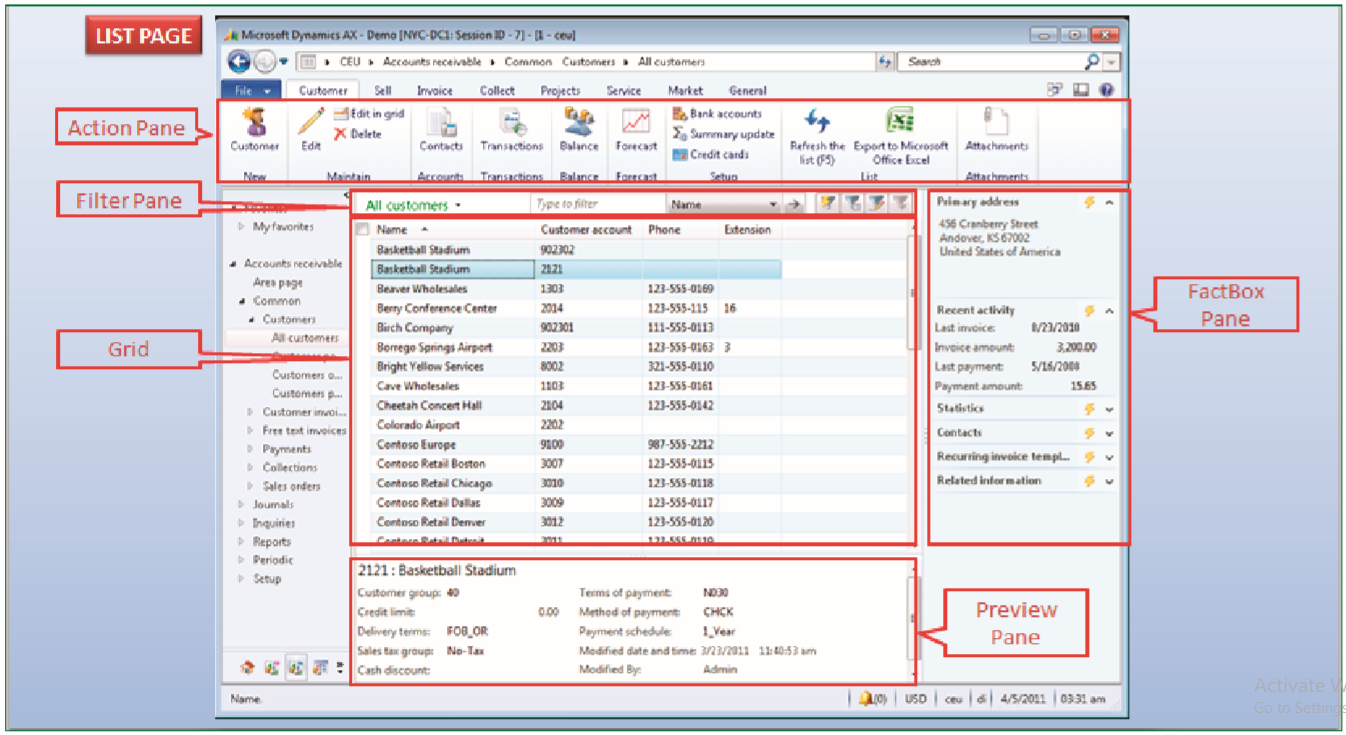Viewport: 1346px width, 735px height.
Task: Open Sales orders in navigation
Action: pos(291,486)
